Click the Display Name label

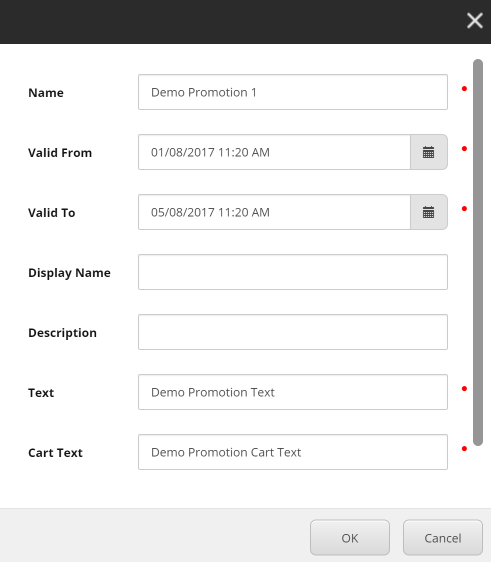point(69,273)
